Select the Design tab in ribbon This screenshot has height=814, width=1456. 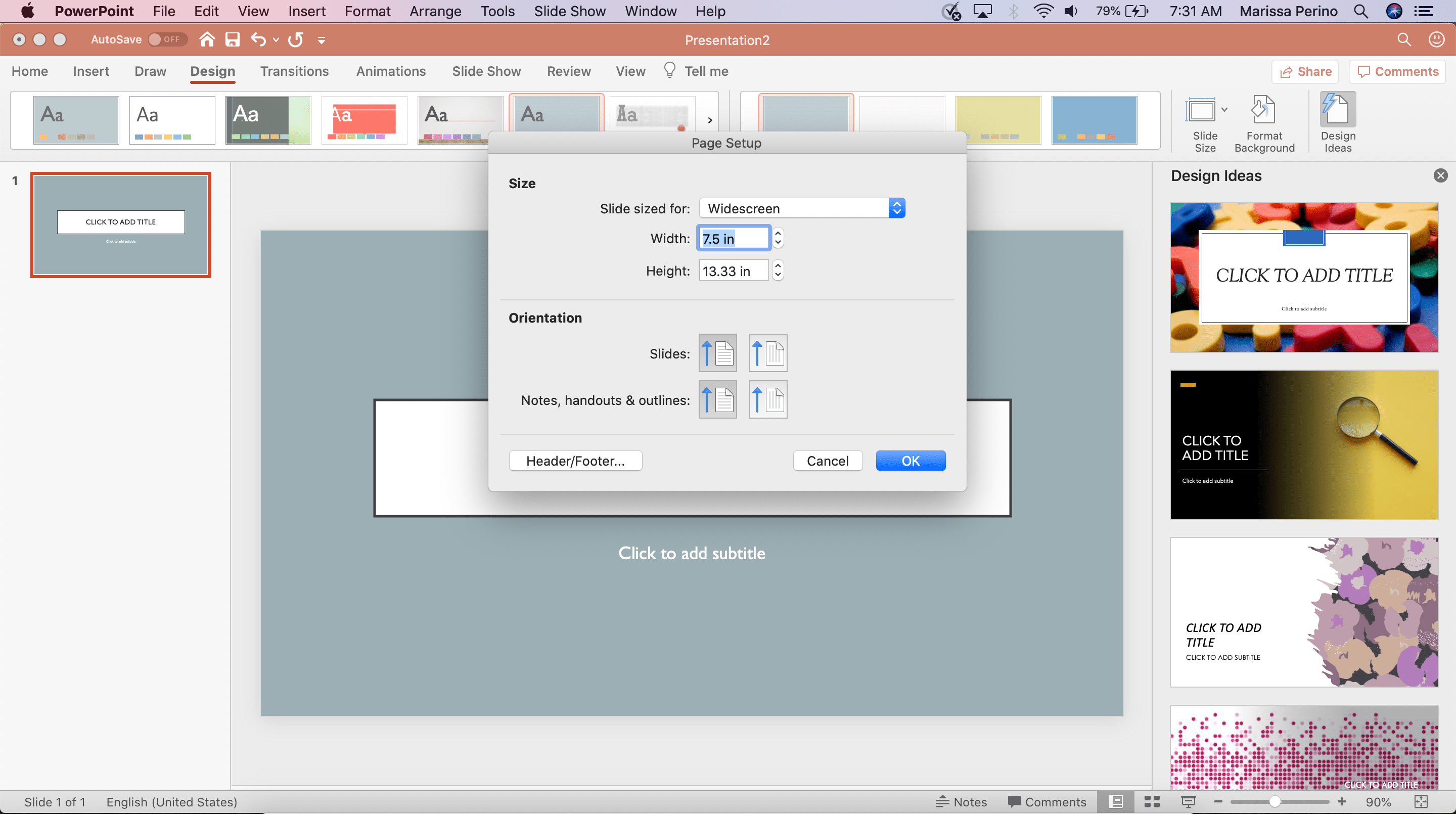pyautogui.click(x=212, y=71)
